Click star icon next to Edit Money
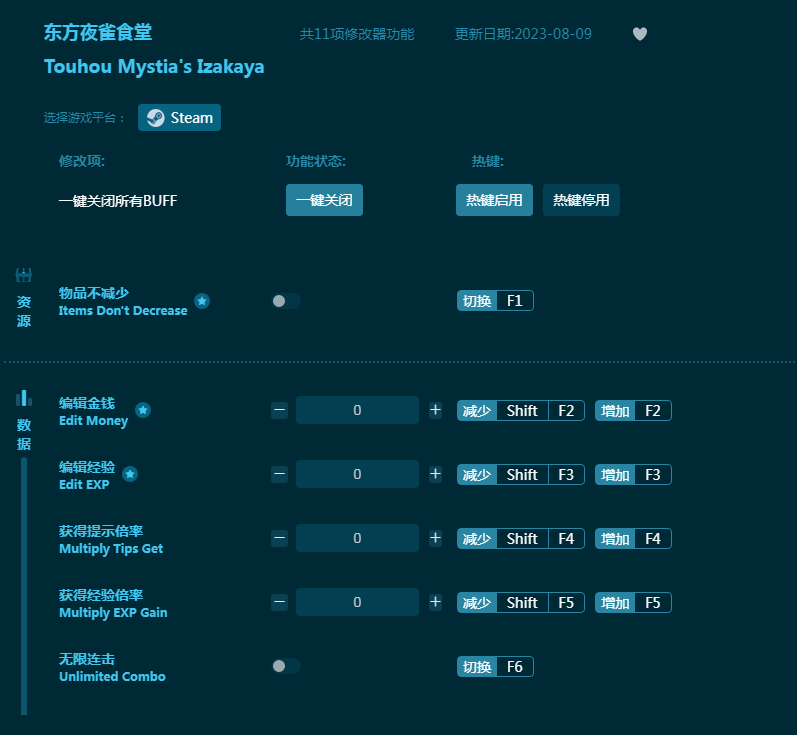The width and height of the screenshot is (797, 735). pos(143,410)
